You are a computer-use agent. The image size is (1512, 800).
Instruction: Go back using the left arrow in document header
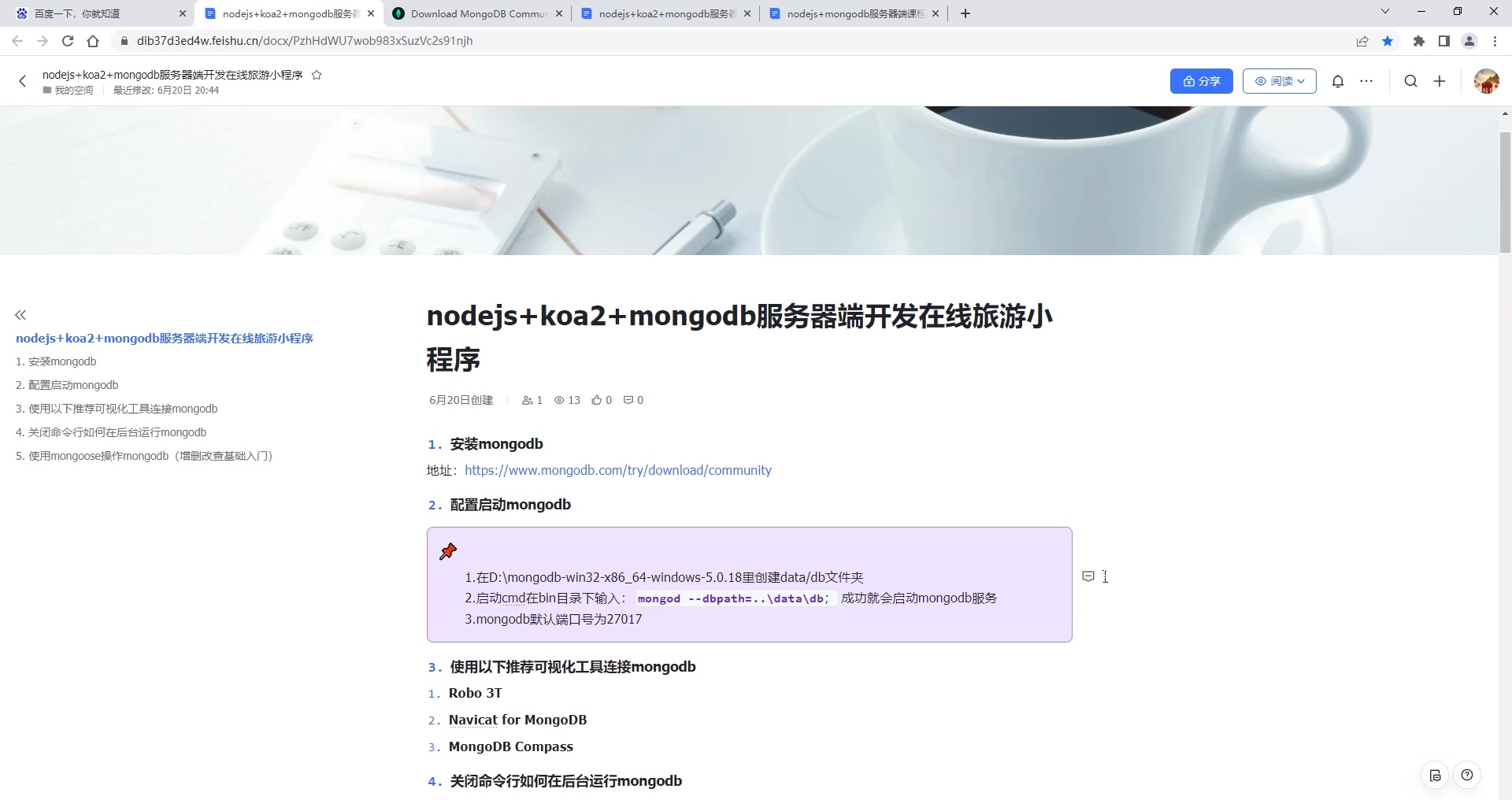click(22, 81)
